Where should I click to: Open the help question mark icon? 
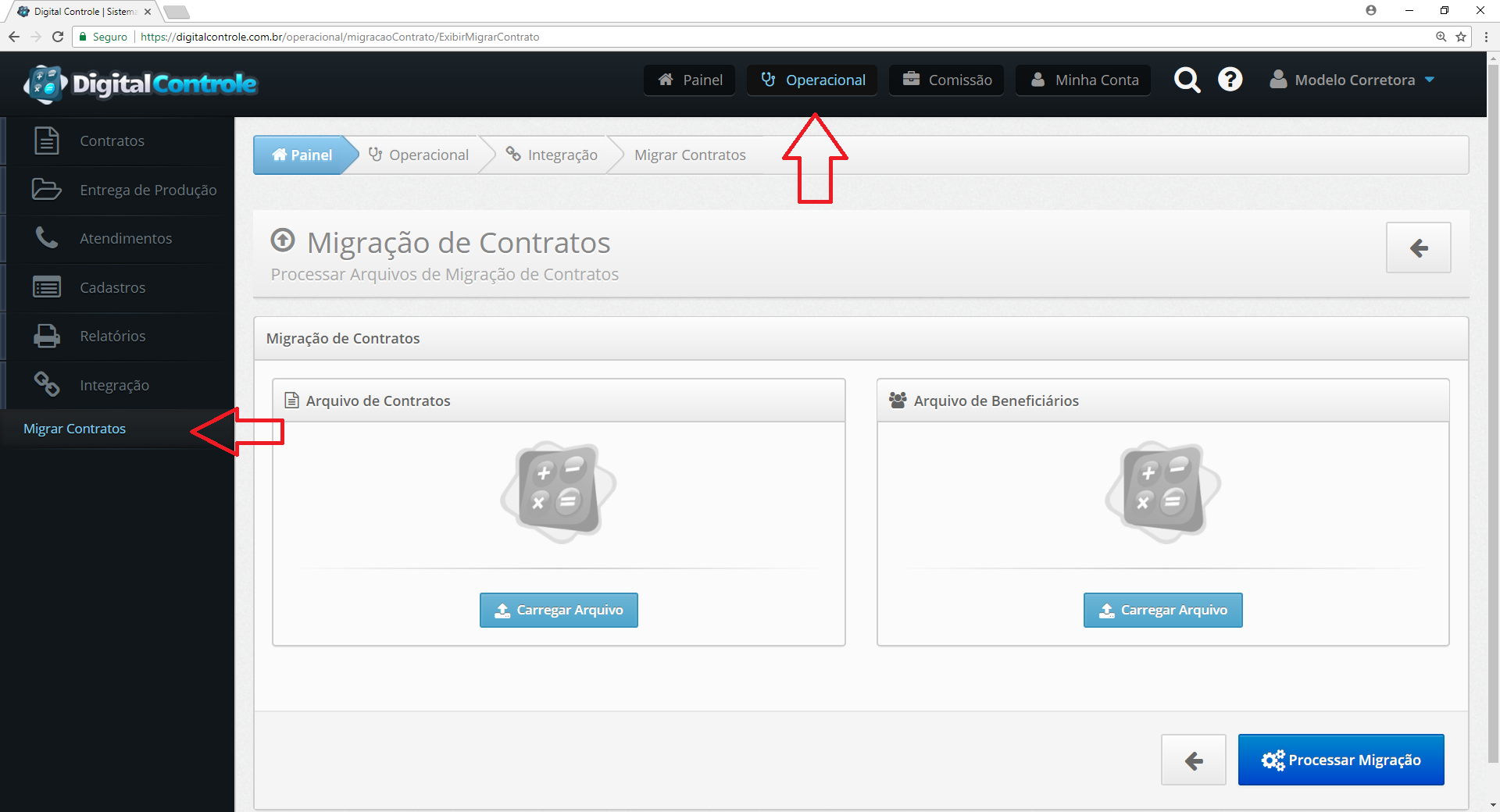(1230, 80)
